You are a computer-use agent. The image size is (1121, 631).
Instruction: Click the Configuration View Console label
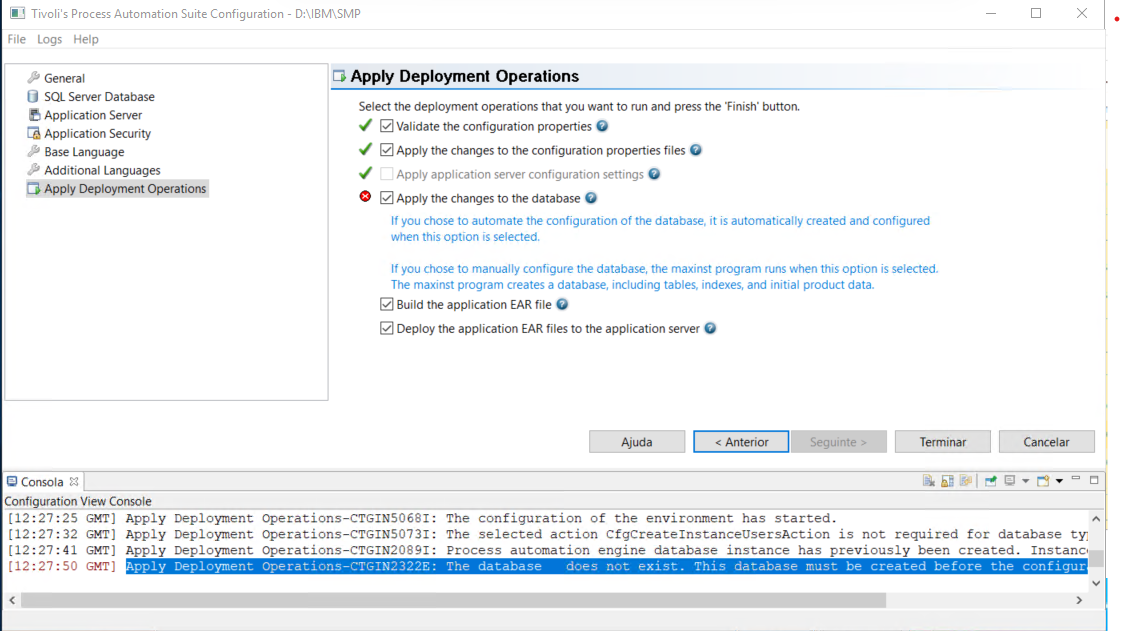tap(78, 501)
